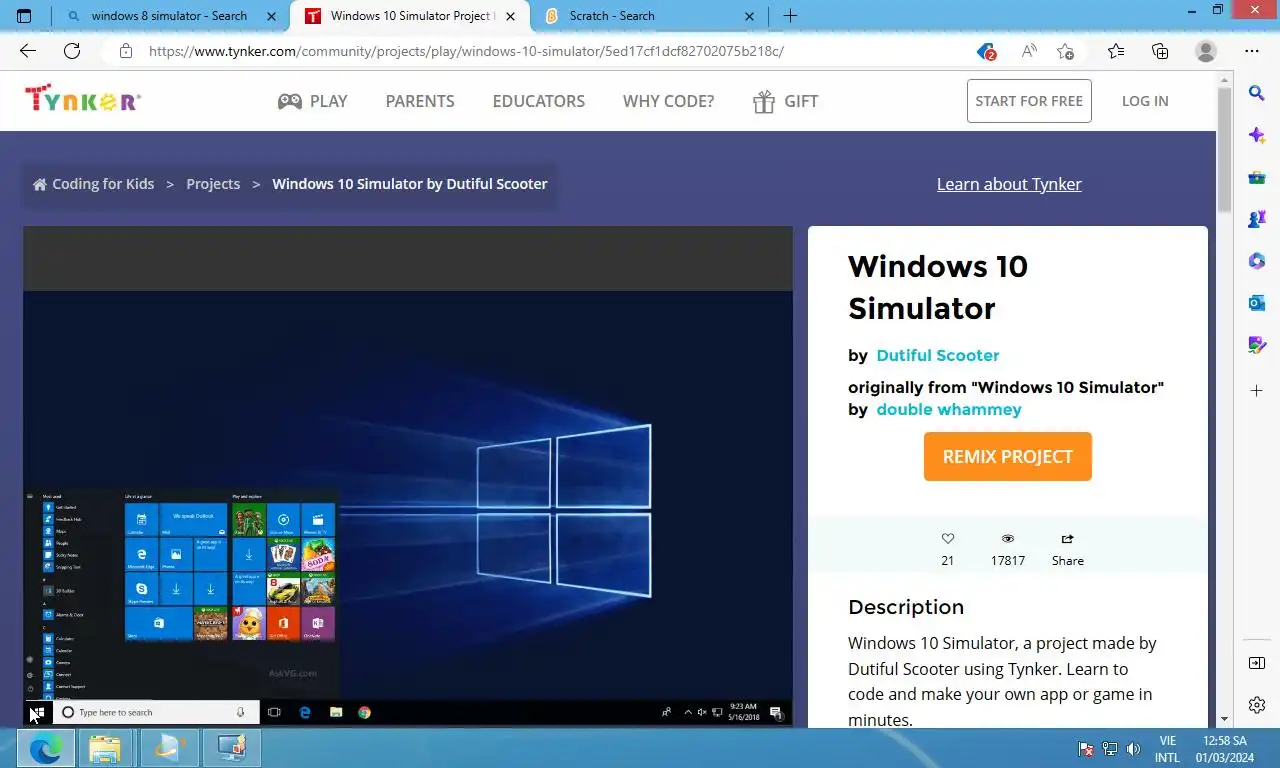Open the shopping coupons icon in address bar

click(986, 51)
